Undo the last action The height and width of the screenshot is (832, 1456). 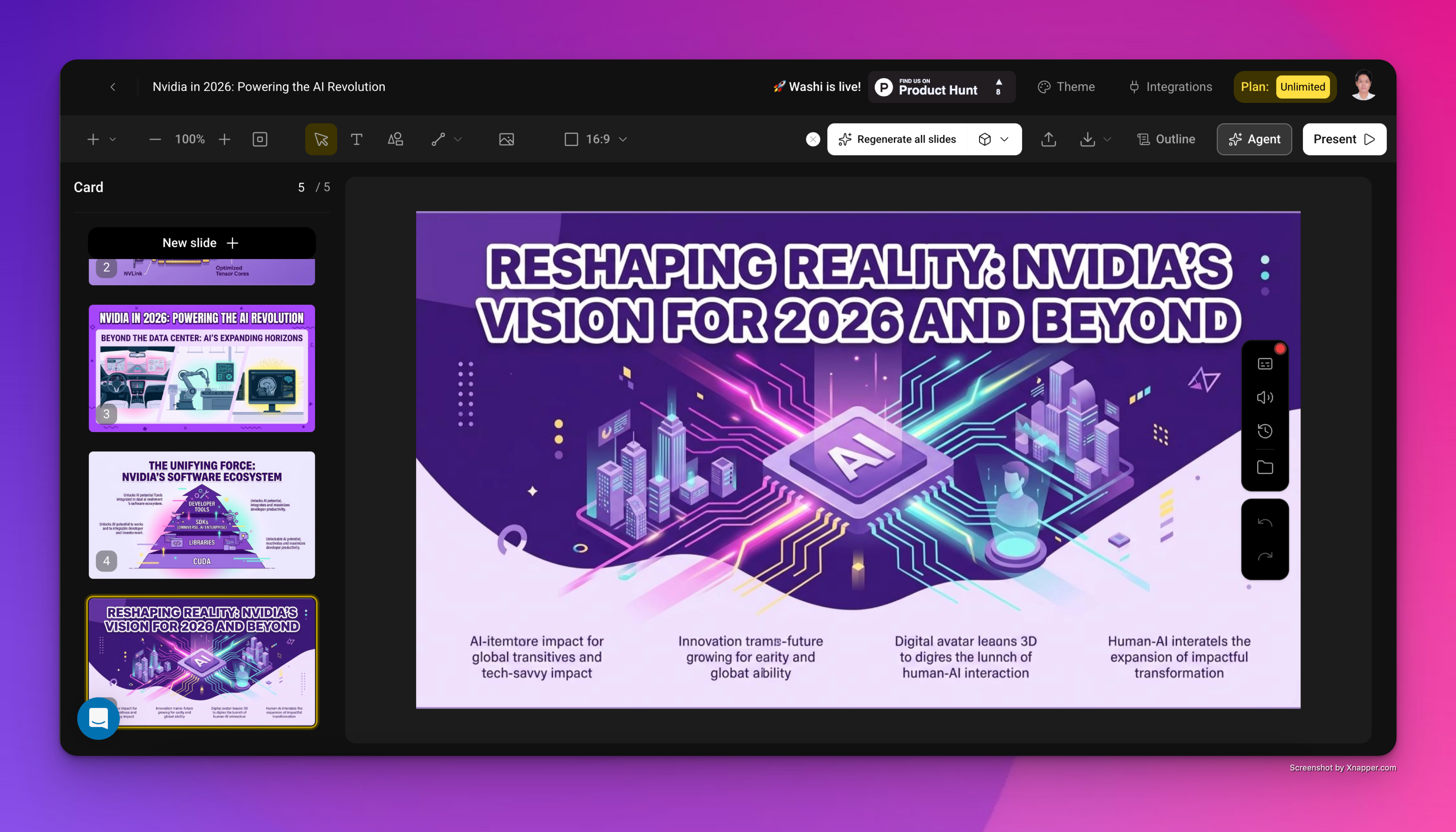pos(1264,522)
